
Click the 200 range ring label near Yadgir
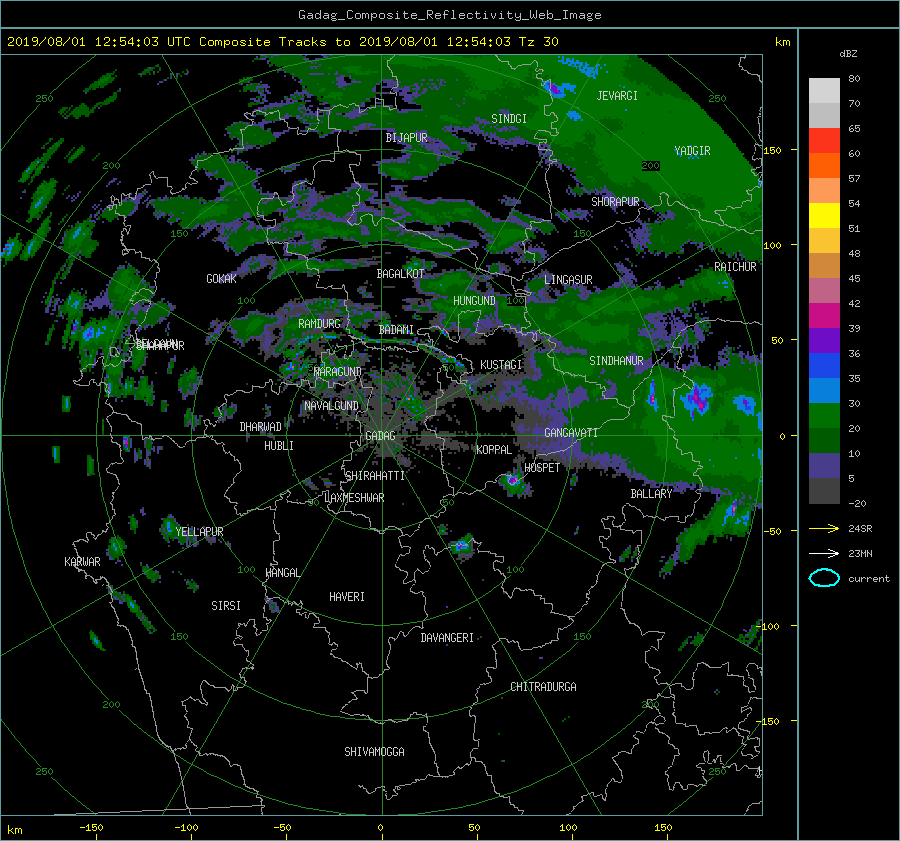pyautogui.click(x=650, y=166)
